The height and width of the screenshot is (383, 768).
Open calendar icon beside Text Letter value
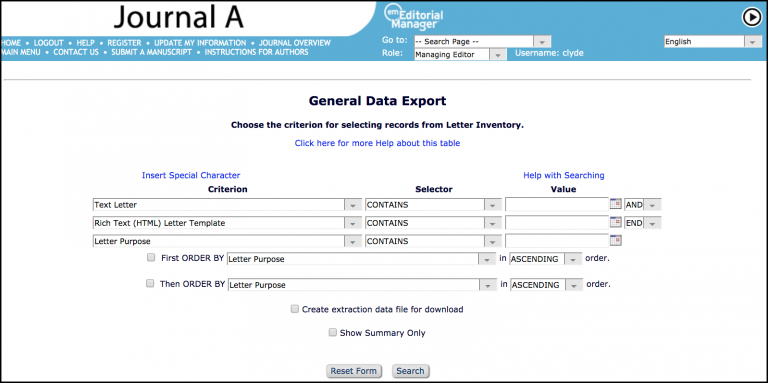[x=616, y=204]
